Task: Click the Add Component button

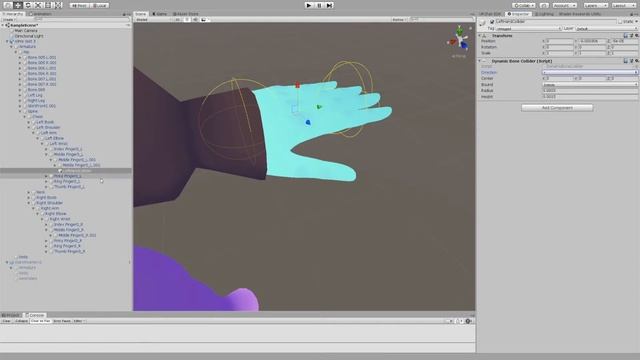Action: point(557,108)
